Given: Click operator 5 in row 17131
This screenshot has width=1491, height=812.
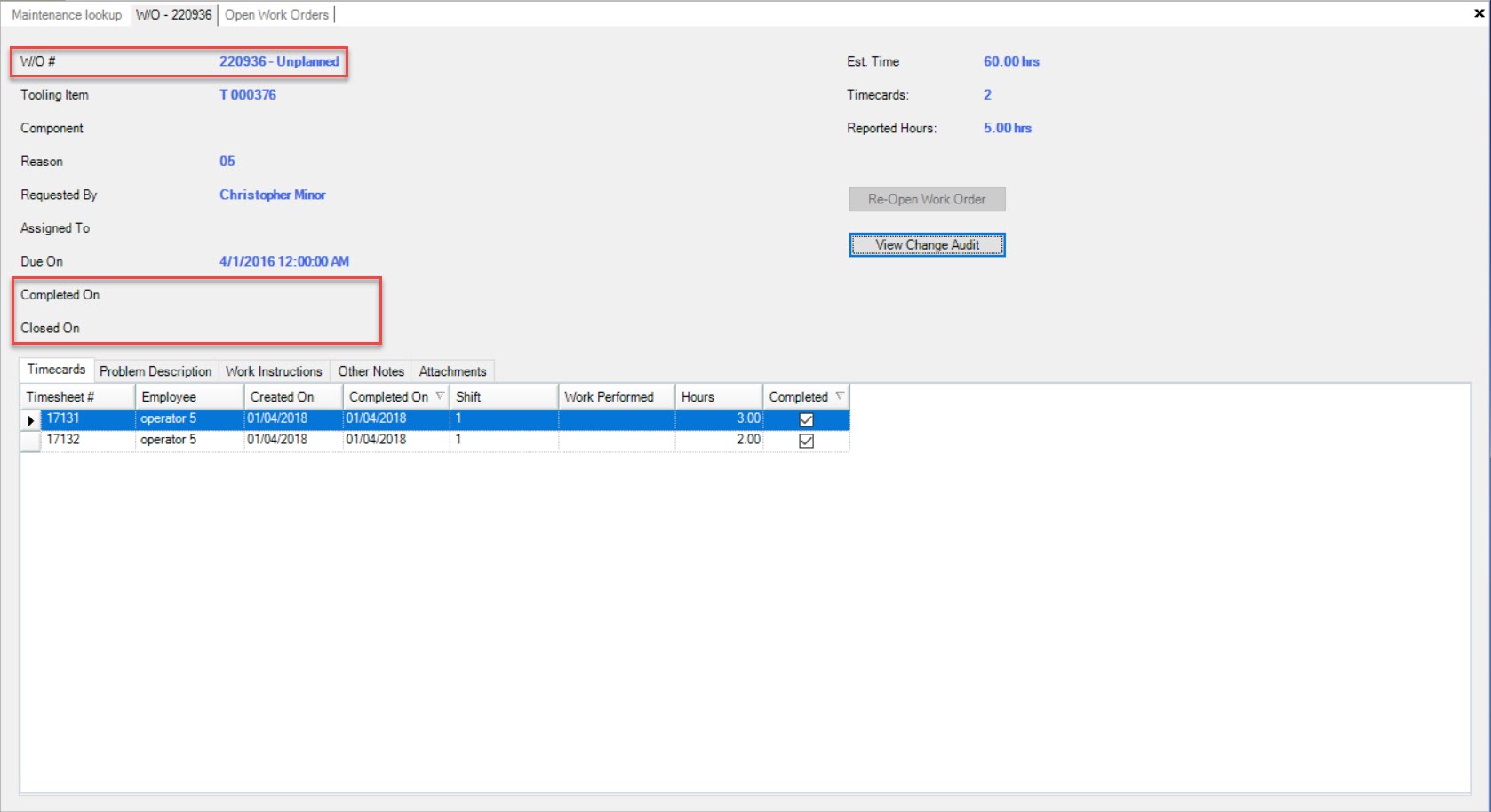Looking at the screenshot, I should (x=189, y=418).
